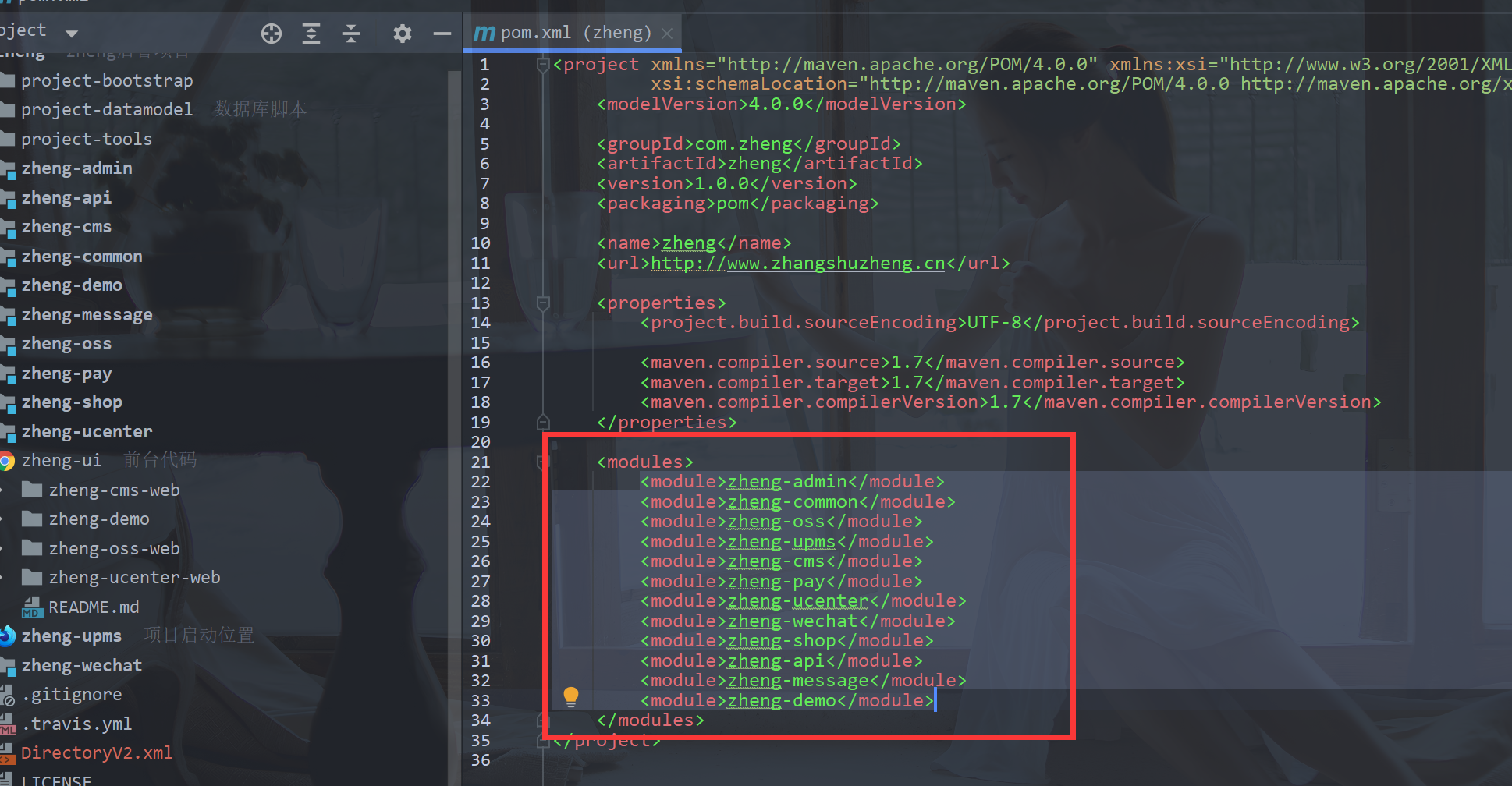The width and height of the screenshot is (1512, 786).
Task: Click line number 20 in the gutter
Action: click(481, 442)
